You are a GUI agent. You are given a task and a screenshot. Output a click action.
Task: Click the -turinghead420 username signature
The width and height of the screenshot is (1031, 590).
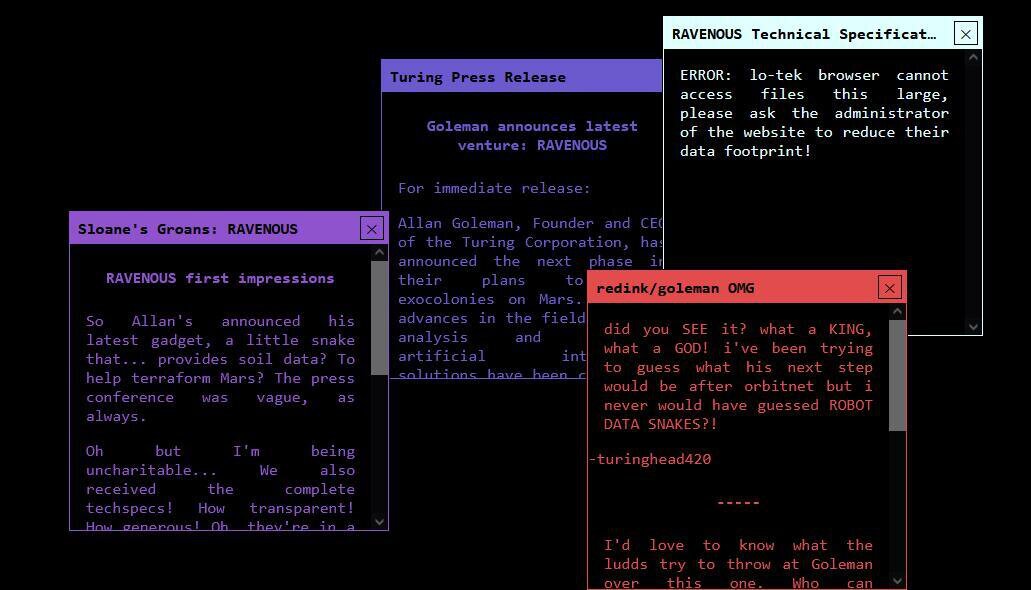point(651,460)
